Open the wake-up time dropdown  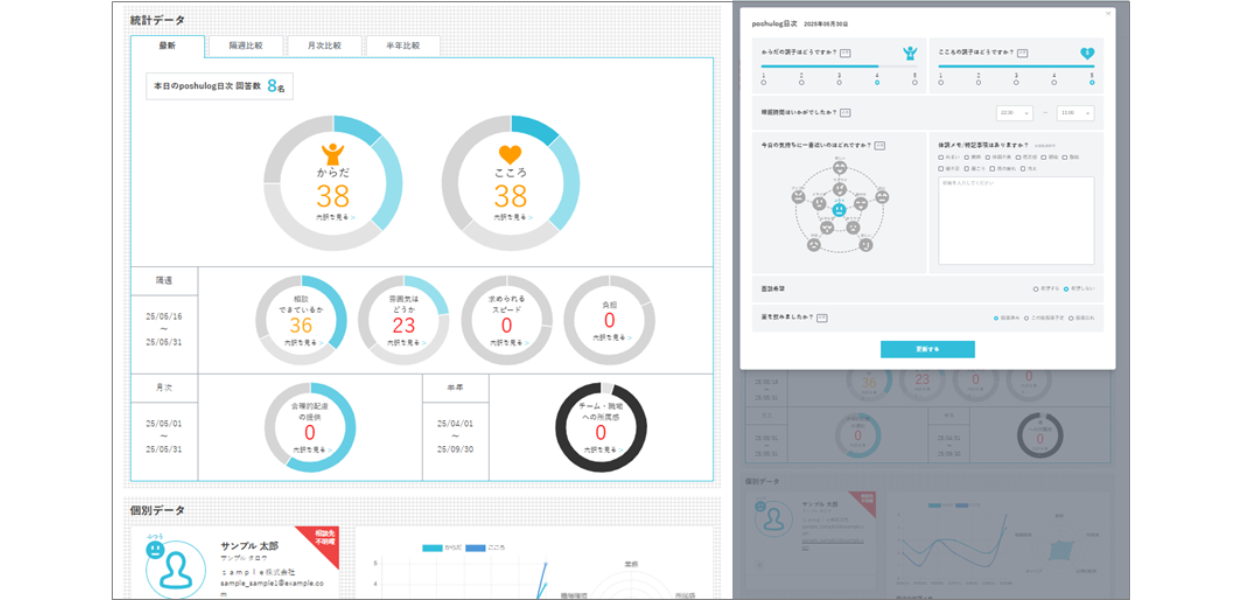click(1076, 113)
